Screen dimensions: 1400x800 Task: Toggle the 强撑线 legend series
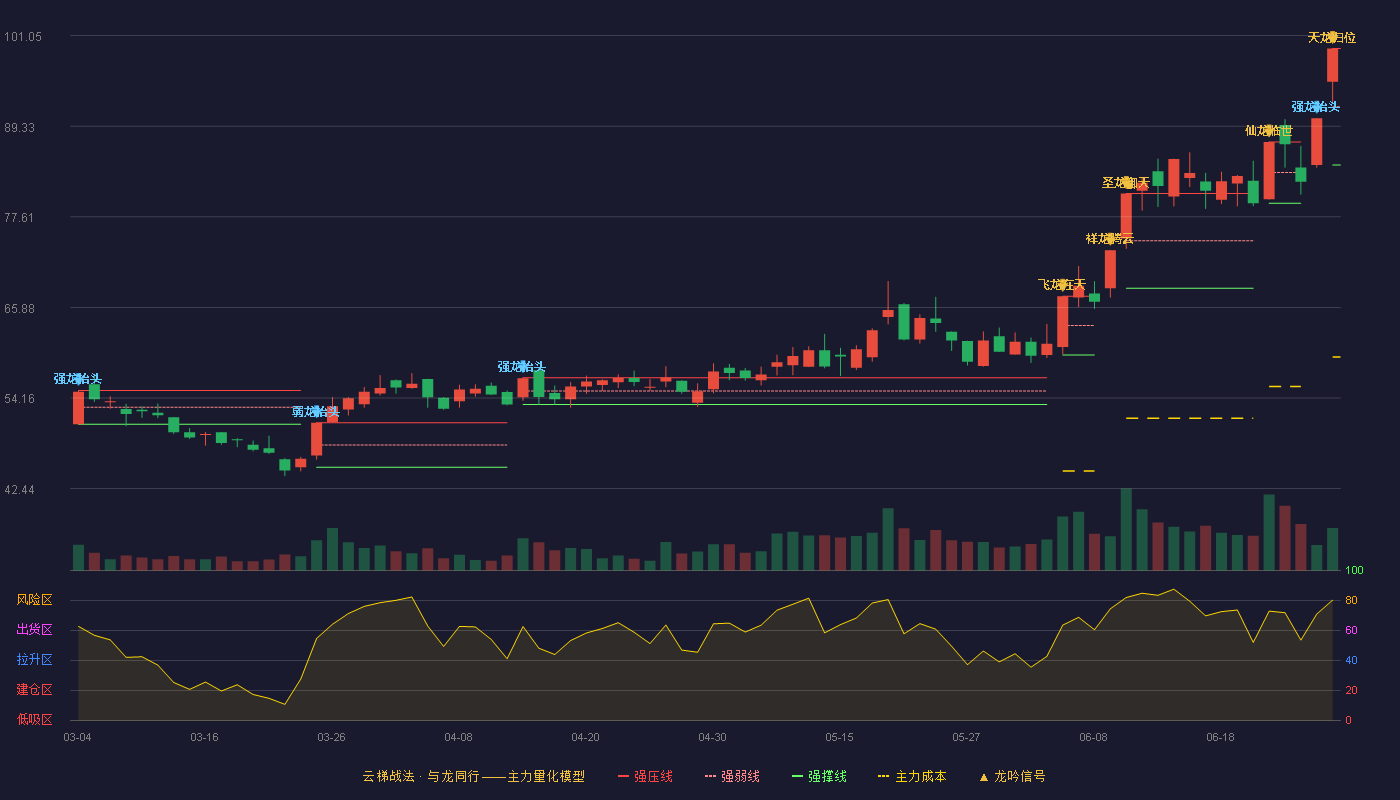click(x=819, y=776)
